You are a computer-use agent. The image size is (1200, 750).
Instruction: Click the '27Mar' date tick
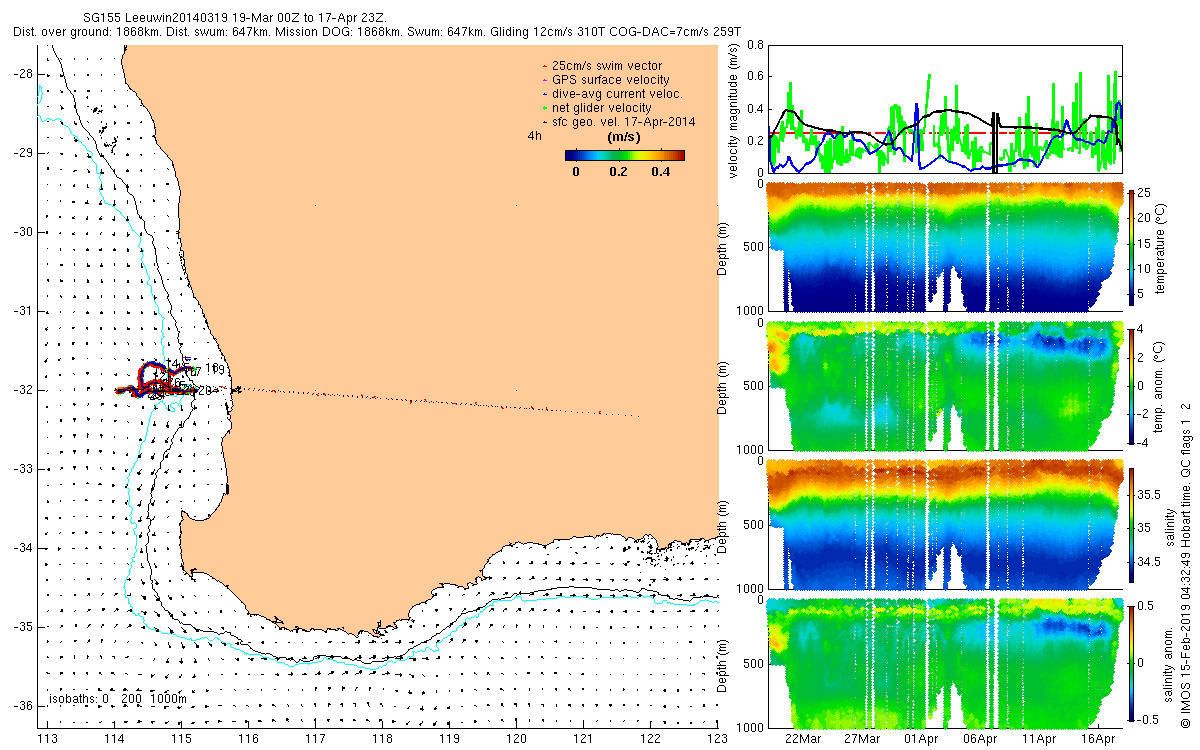[863, 739]
